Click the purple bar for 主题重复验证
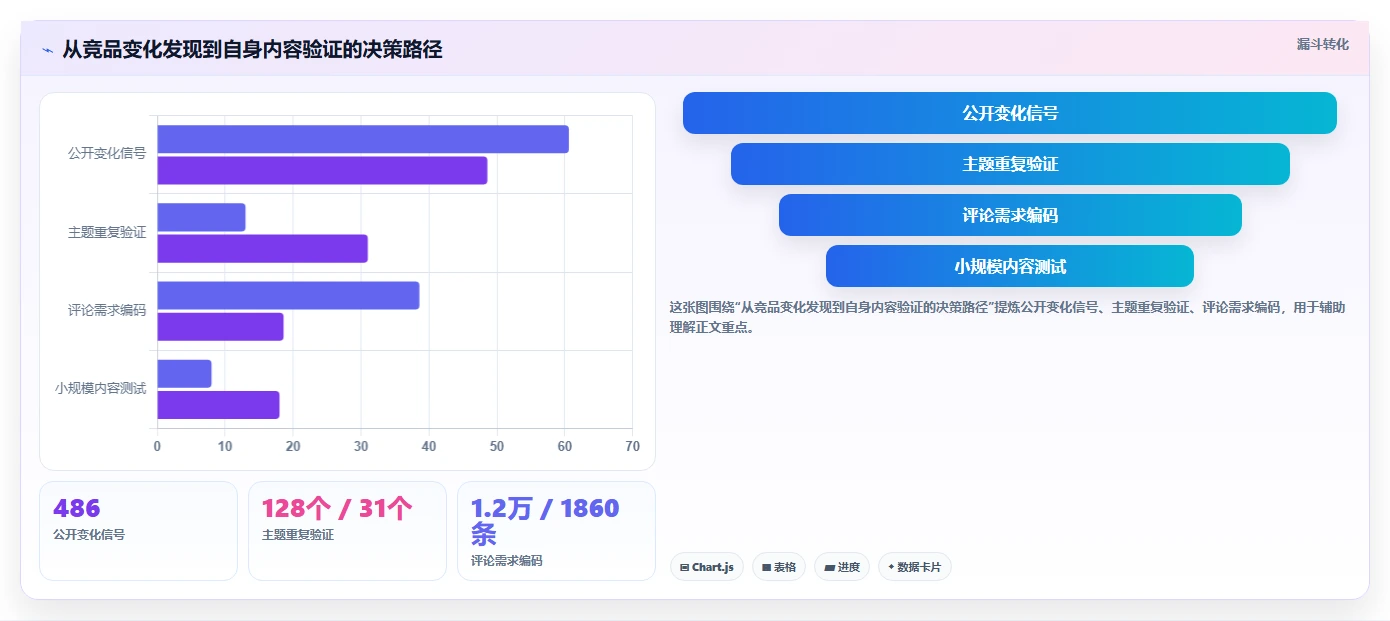 262,248
